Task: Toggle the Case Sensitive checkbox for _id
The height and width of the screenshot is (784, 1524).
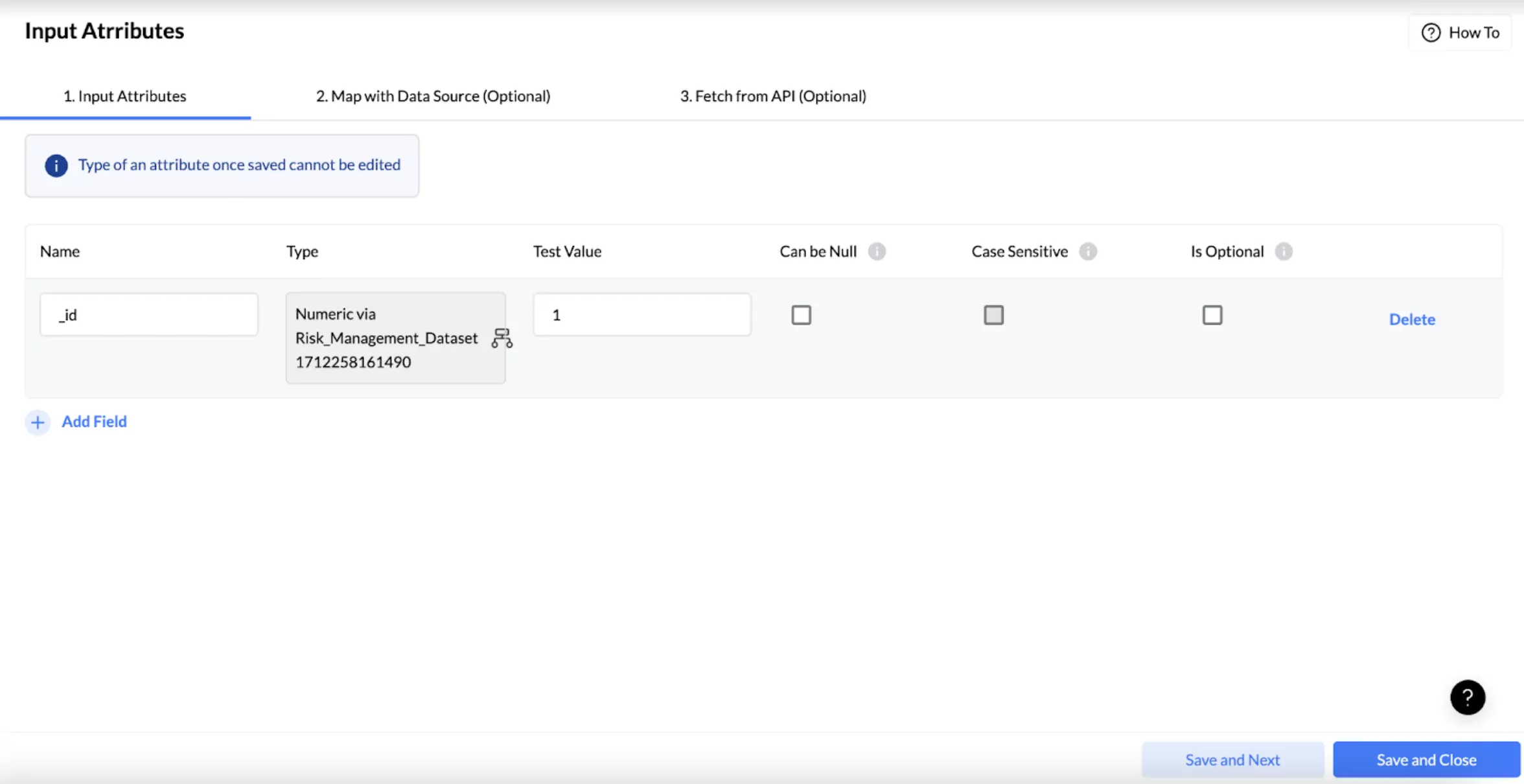Action: 993,316
